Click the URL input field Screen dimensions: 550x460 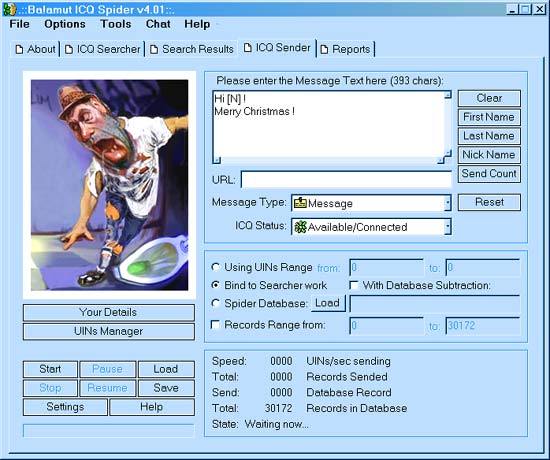tap(346, 180)
